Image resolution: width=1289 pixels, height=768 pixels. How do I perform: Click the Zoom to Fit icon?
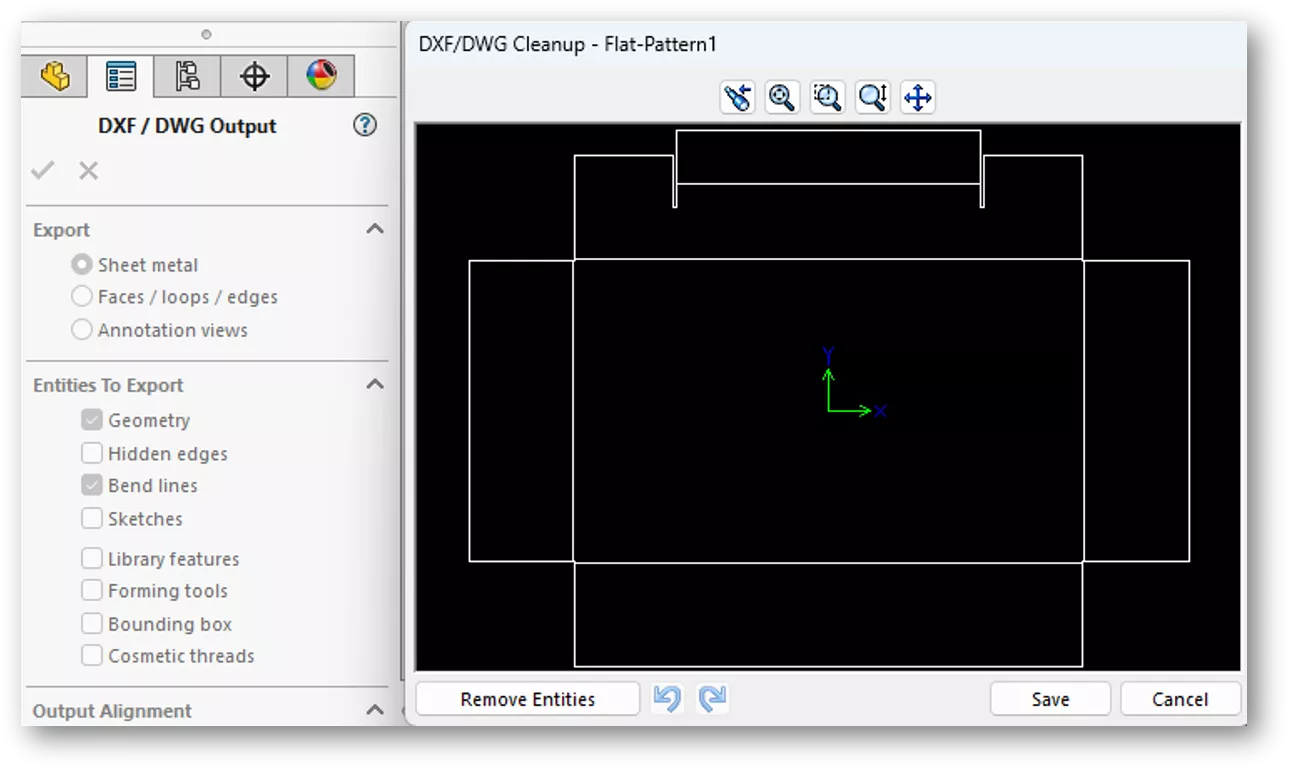tap(782, 97)
